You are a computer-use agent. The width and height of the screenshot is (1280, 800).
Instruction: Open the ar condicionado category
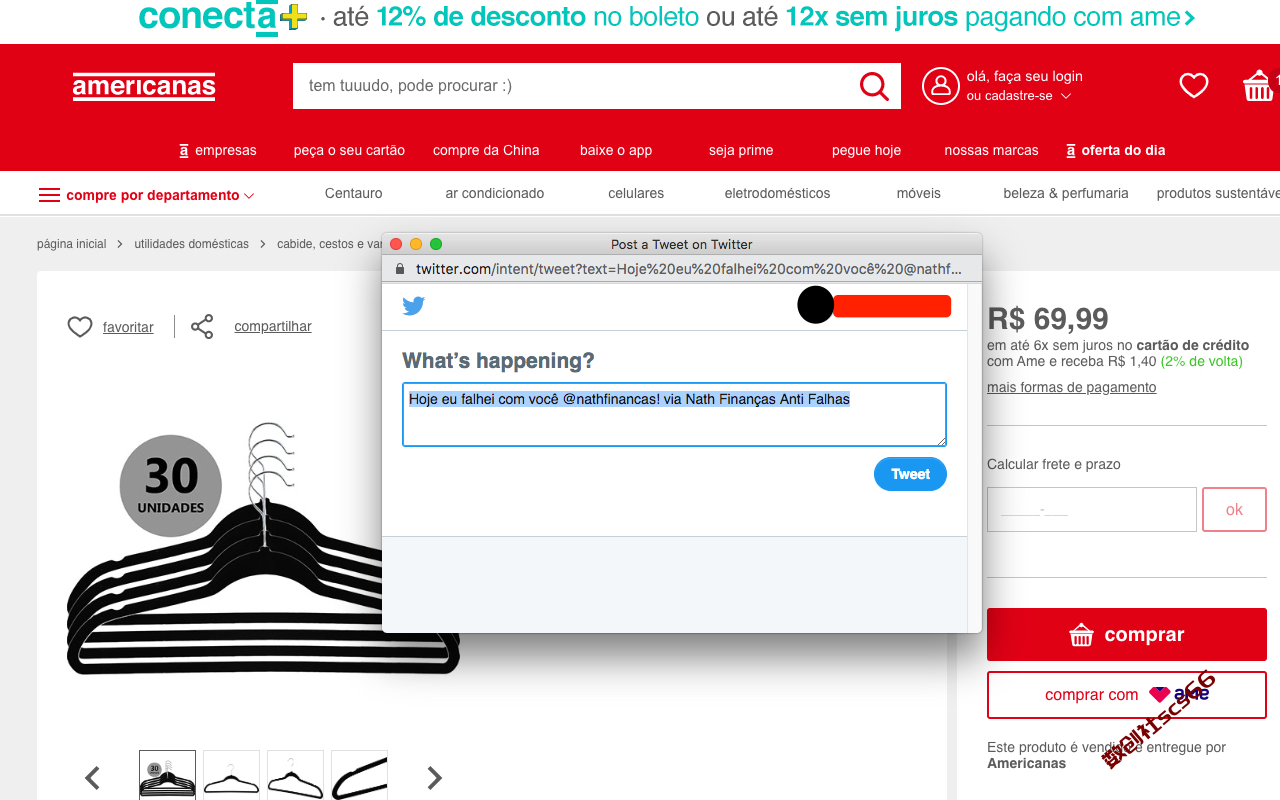point(495,193)
